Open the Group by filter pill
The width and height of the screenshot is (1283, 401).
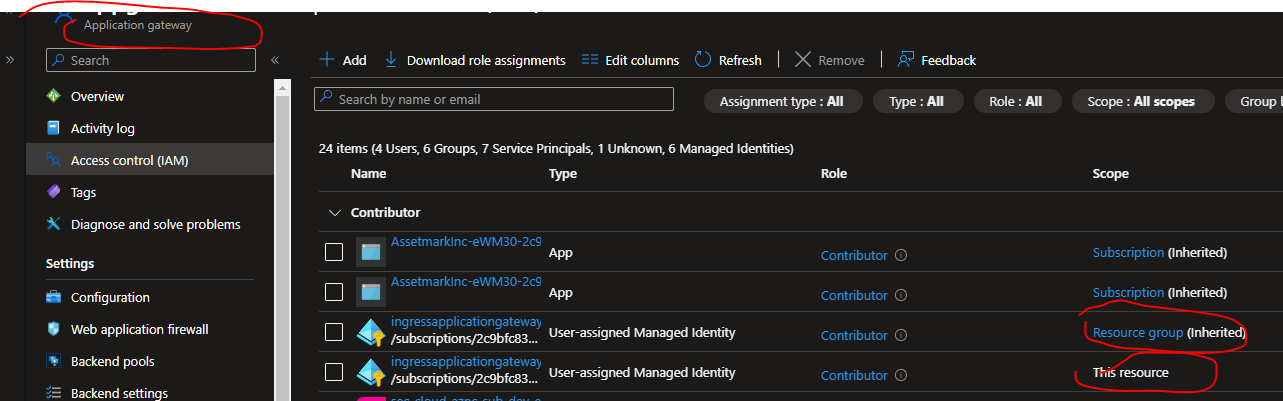(1255, 101)
